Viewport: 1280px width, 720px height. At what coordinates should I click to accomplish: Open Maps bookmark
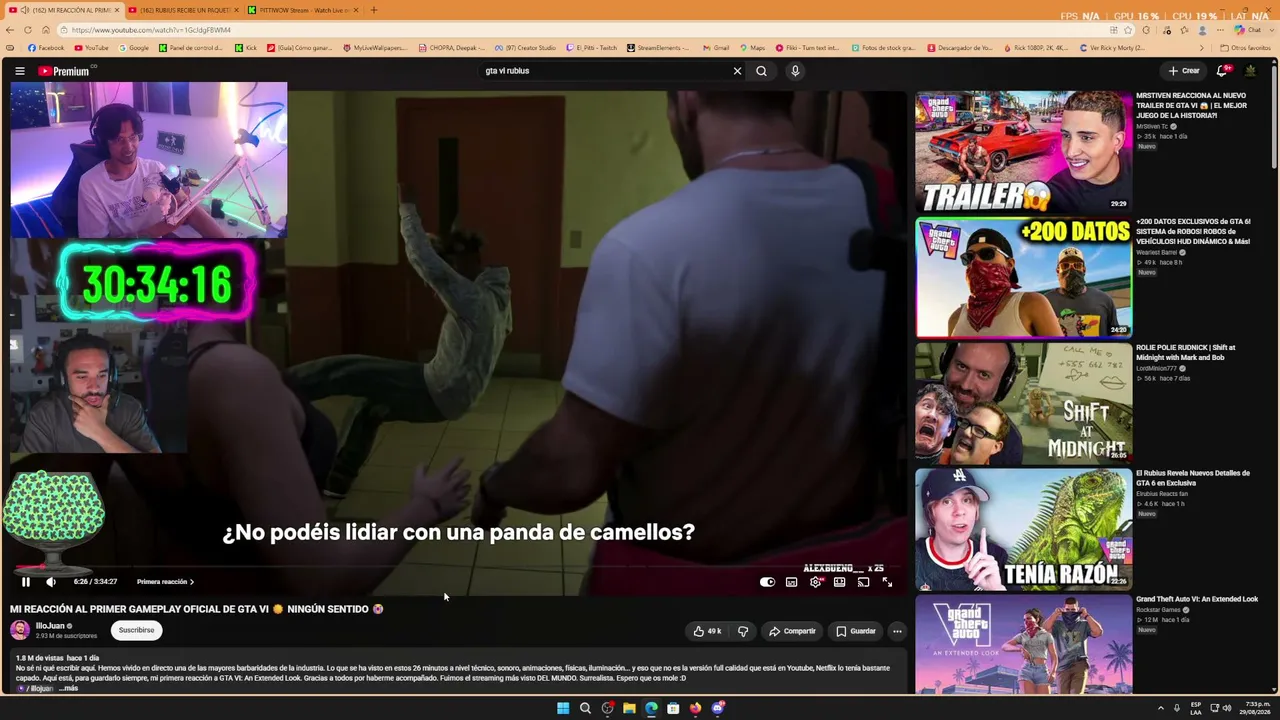(752, 48)
